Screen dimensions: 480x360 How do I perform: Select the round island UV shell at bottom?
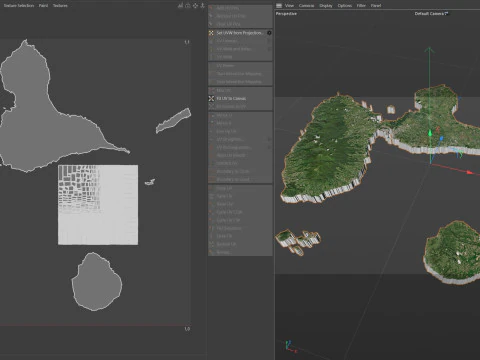click(x=97, y=282)
